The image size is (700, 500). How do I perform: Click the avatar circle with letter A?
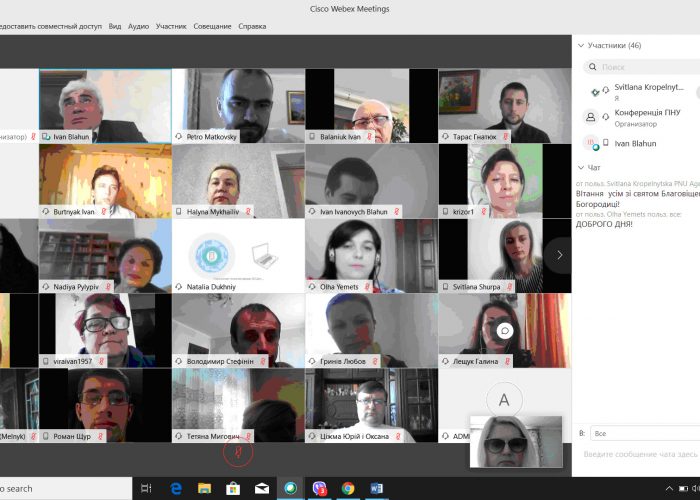coord(504,400)
